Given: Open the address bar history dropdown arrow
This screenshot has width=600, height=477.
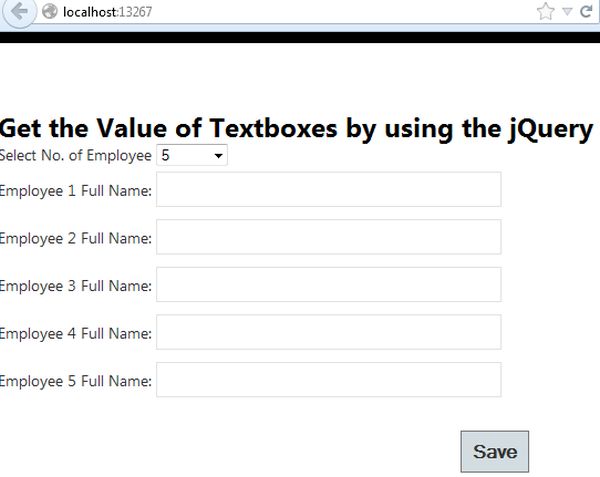Looking at the screenshot, I should pyautogui.click(x=567, y=12).
